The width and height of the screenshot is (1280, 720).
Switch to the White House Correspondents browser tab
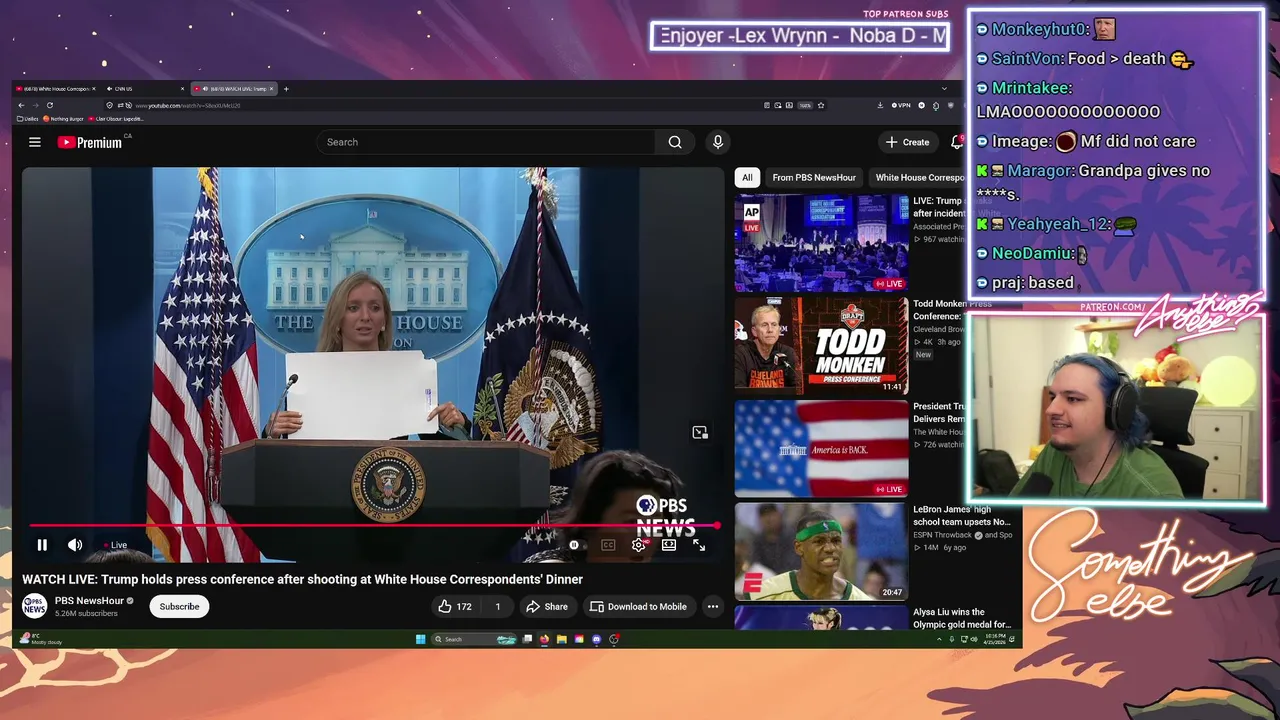point(57,89)
